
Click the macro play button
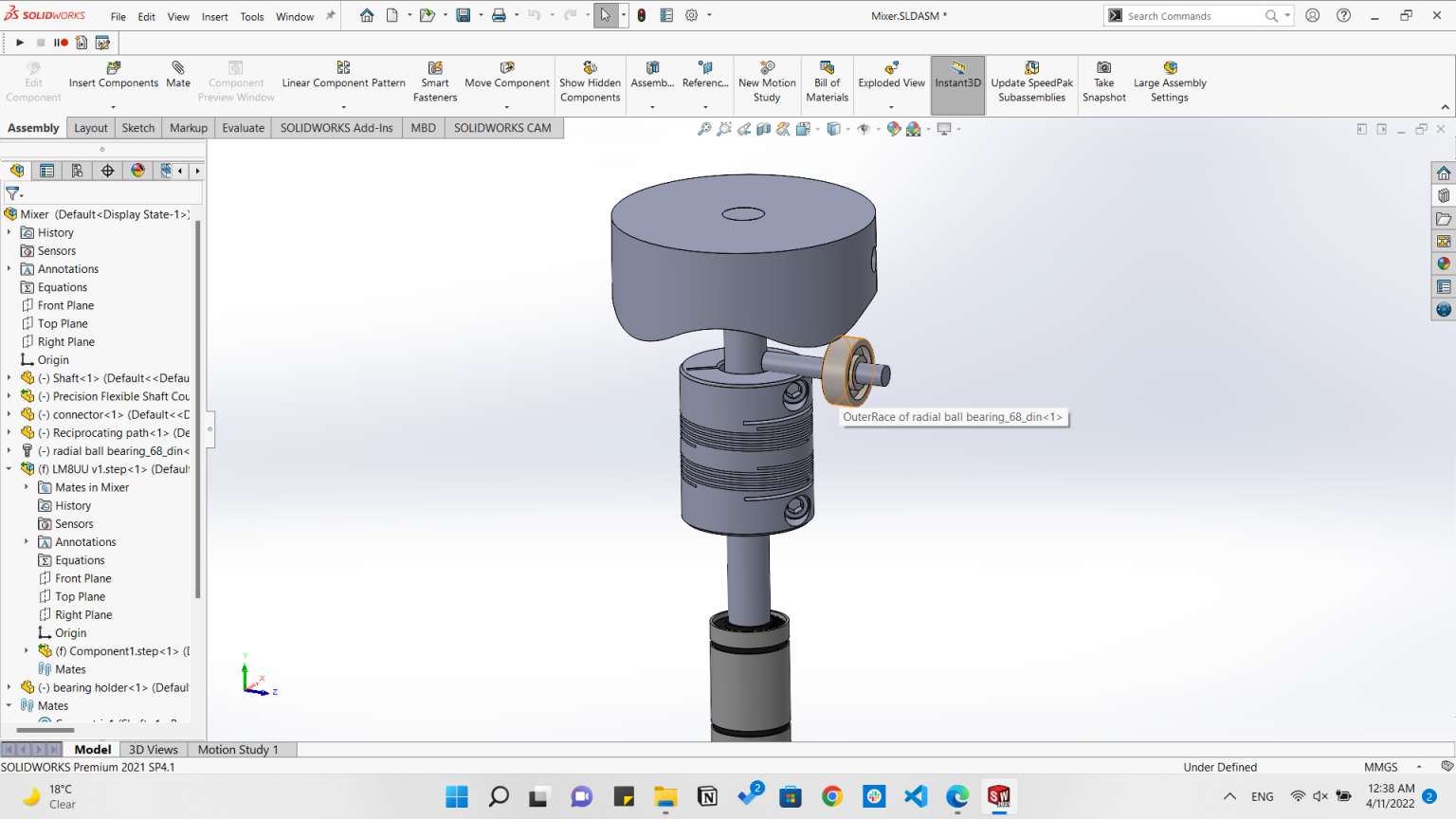pyautogui.click(x=20, y=43)
